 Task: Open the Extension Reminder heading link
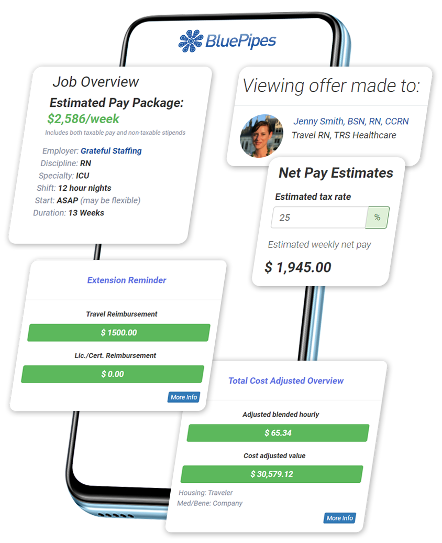click(127, 280)
